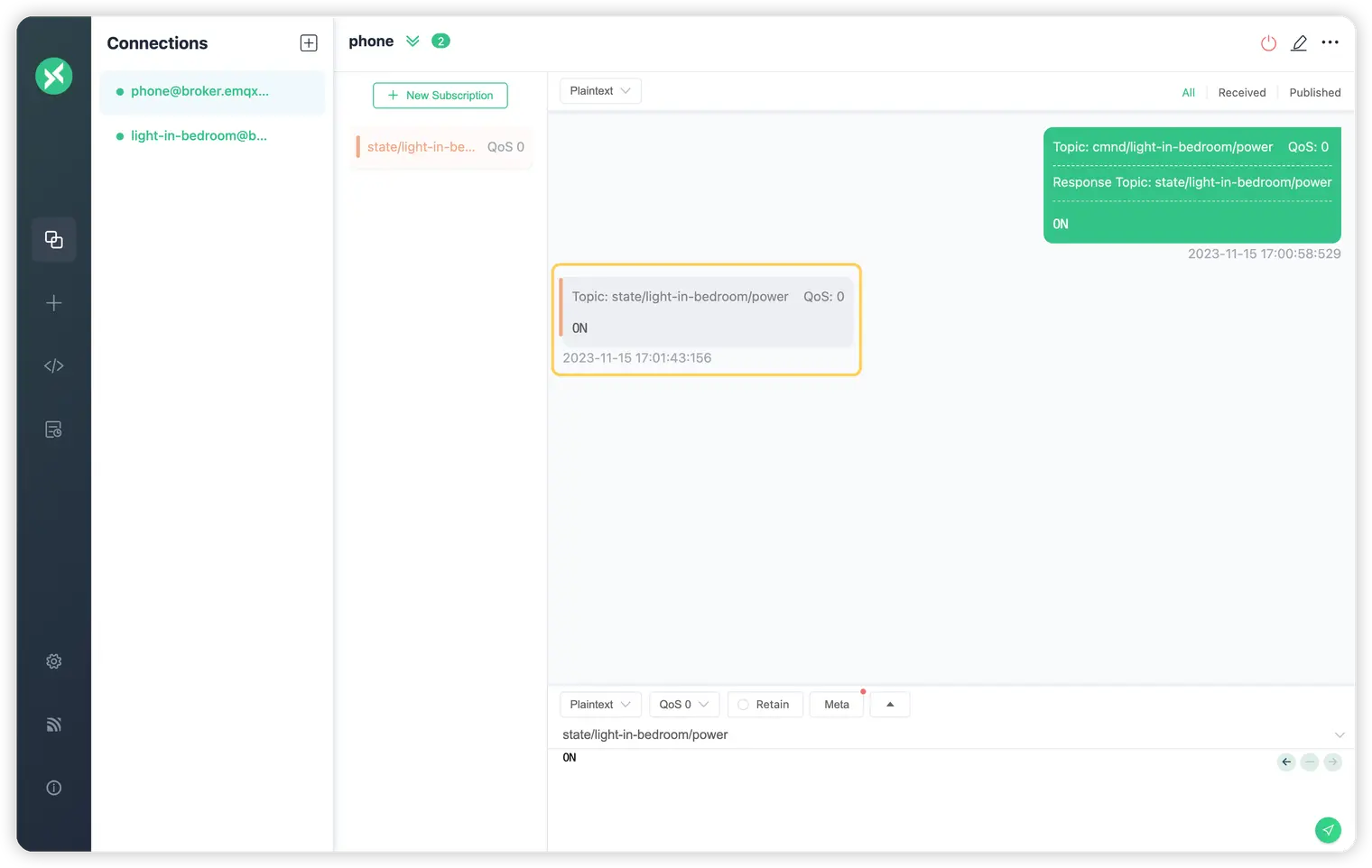1372x868 pixels.
Task: Expand the topic history chevron
Action: [1340, 735]
